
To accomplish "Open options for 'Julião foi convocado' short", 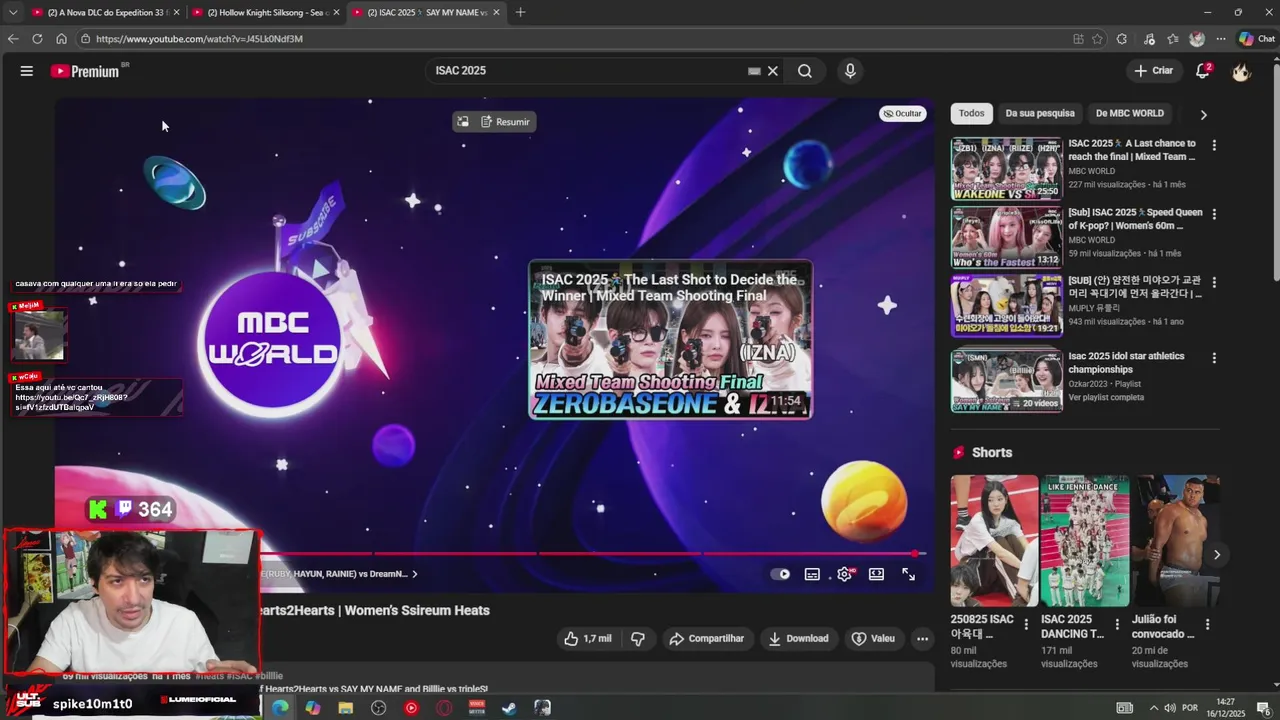I will click(1207, 624).
